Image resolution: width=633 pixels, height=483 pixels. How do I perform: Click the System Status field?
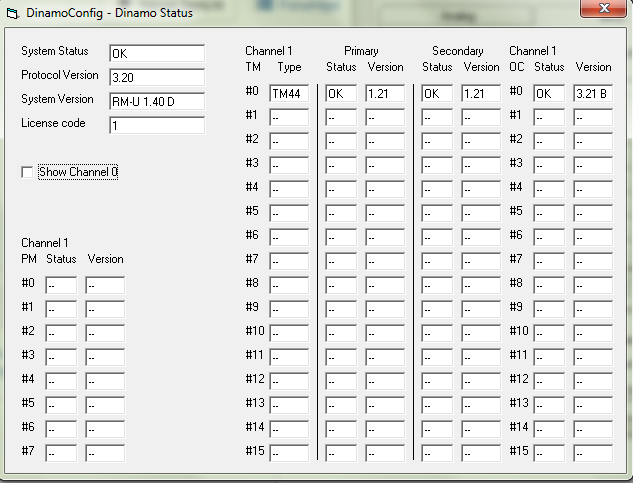(156, 53)
